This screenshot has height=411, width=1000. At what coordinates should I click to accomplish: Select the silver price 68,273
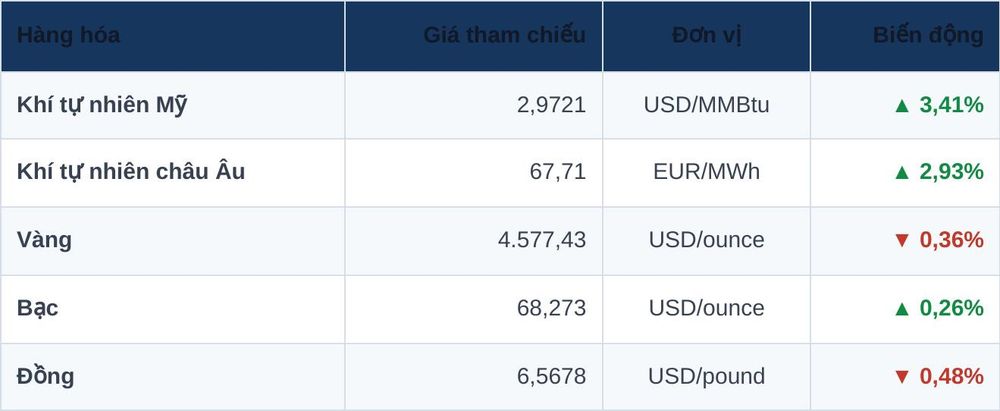tap(552, 309)
